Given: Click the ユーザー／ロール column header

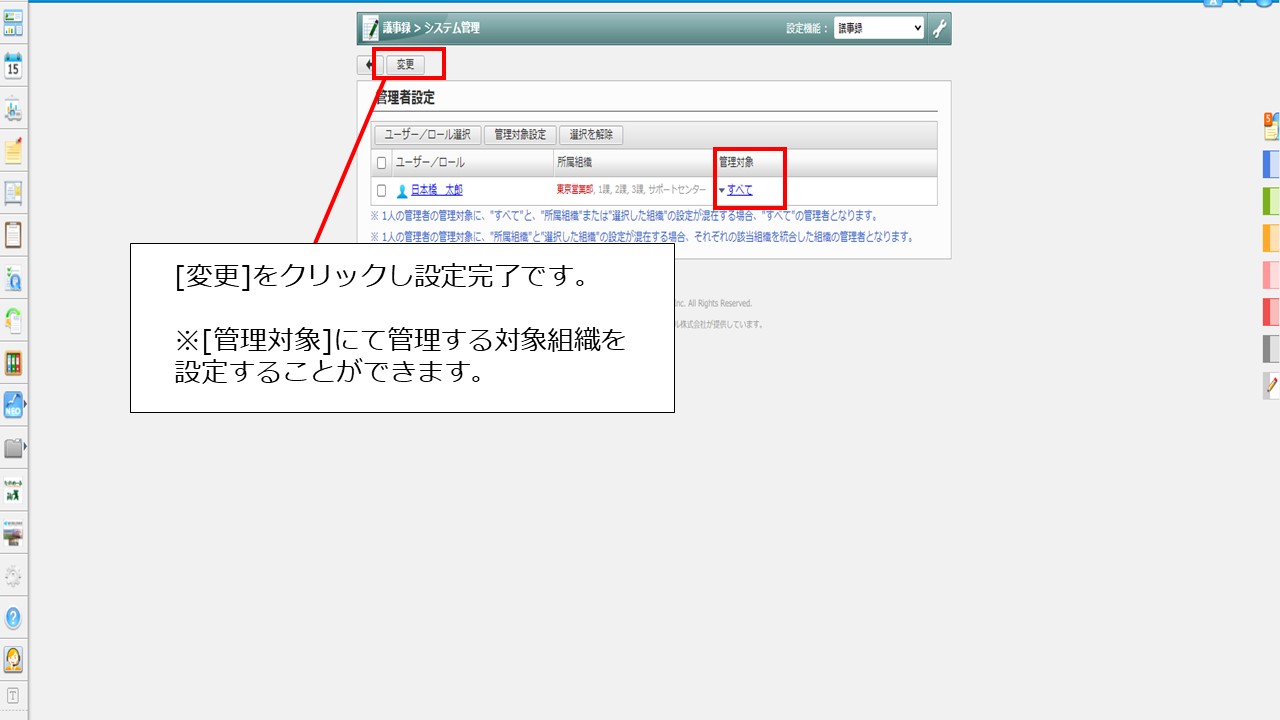Looking at the screenshot, I should 430,162.
